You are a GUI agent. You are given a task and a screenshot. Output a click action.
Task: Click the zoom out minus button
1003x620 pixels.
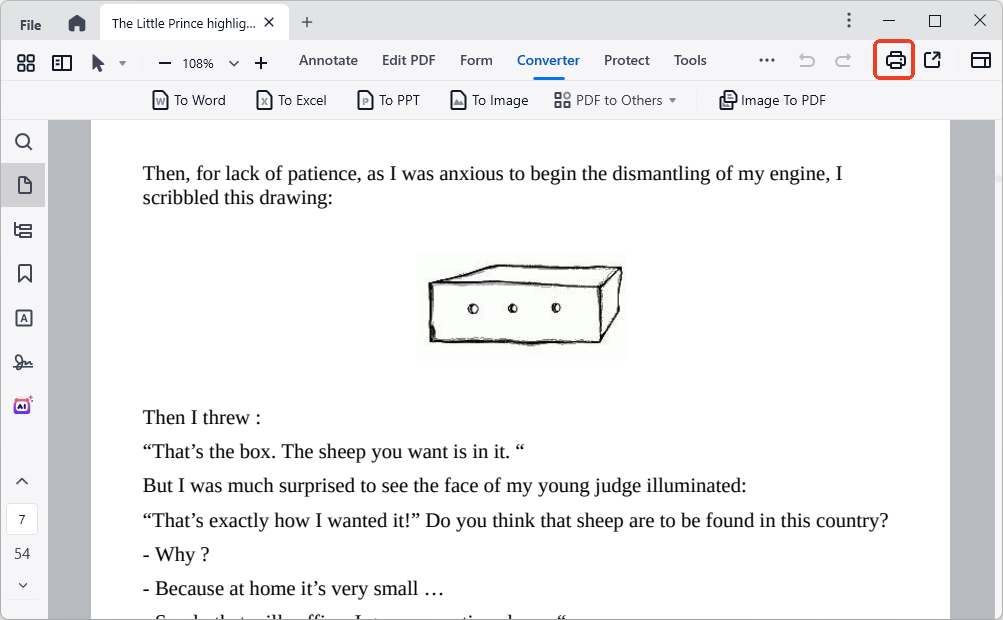(165, 63)
